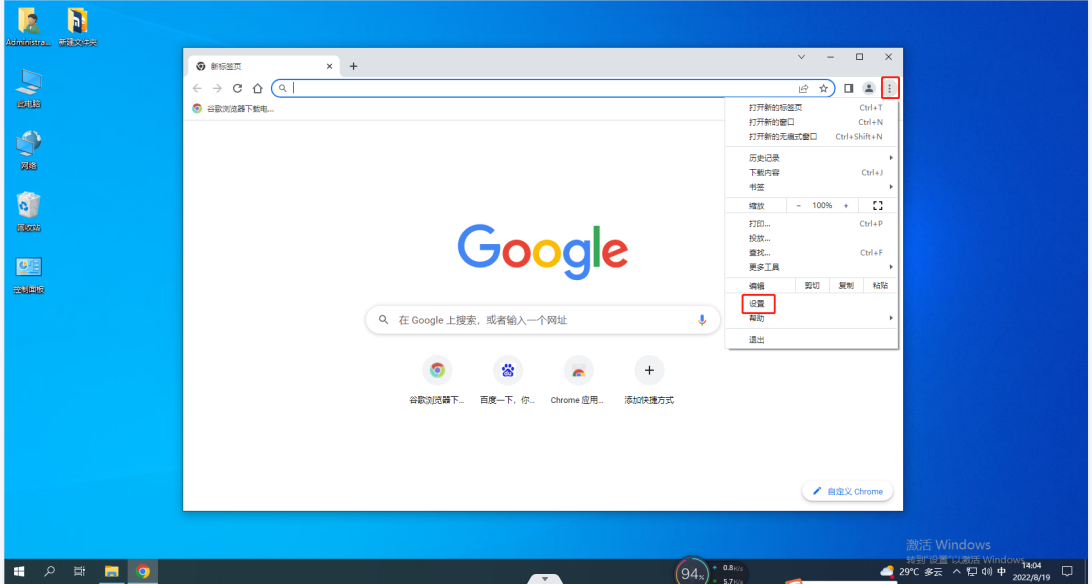
Task: Select the 控制面板 desktop icon
Action: tap(29, 274)
